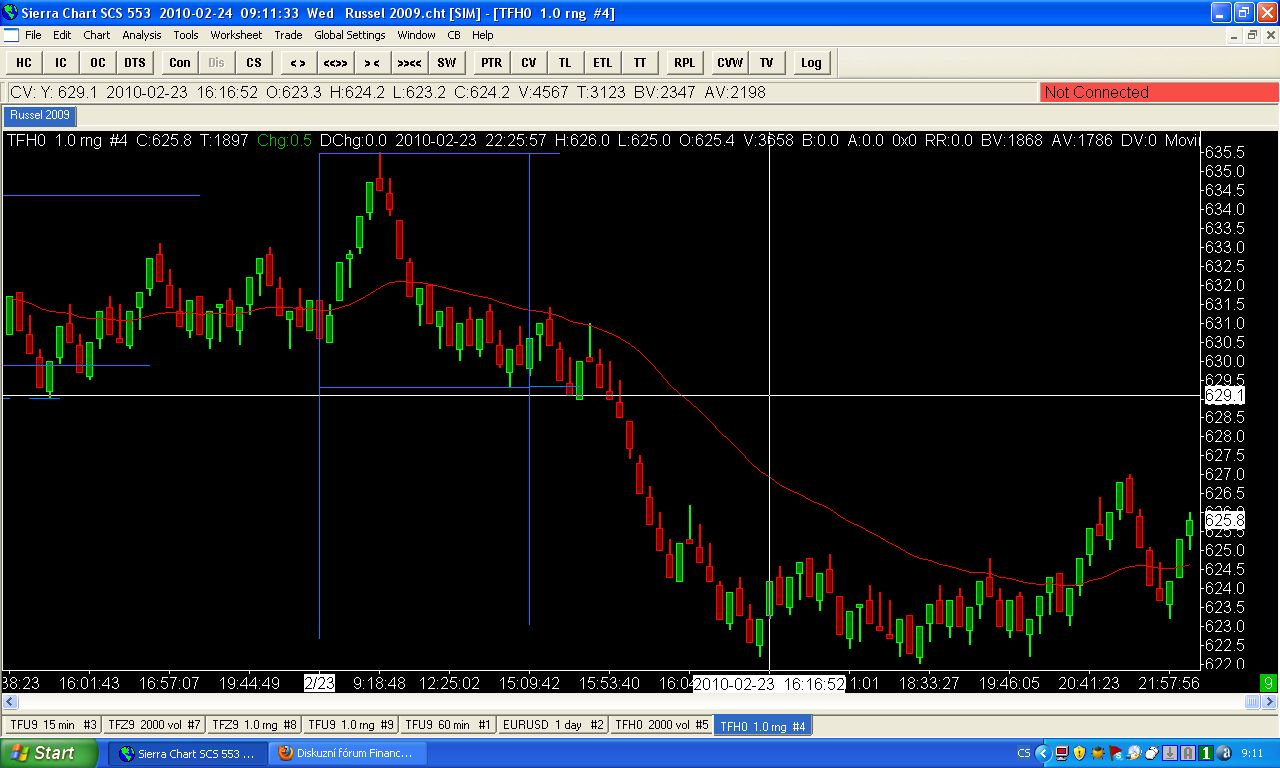Click the Not Connected status indicator

point(1158,92)
